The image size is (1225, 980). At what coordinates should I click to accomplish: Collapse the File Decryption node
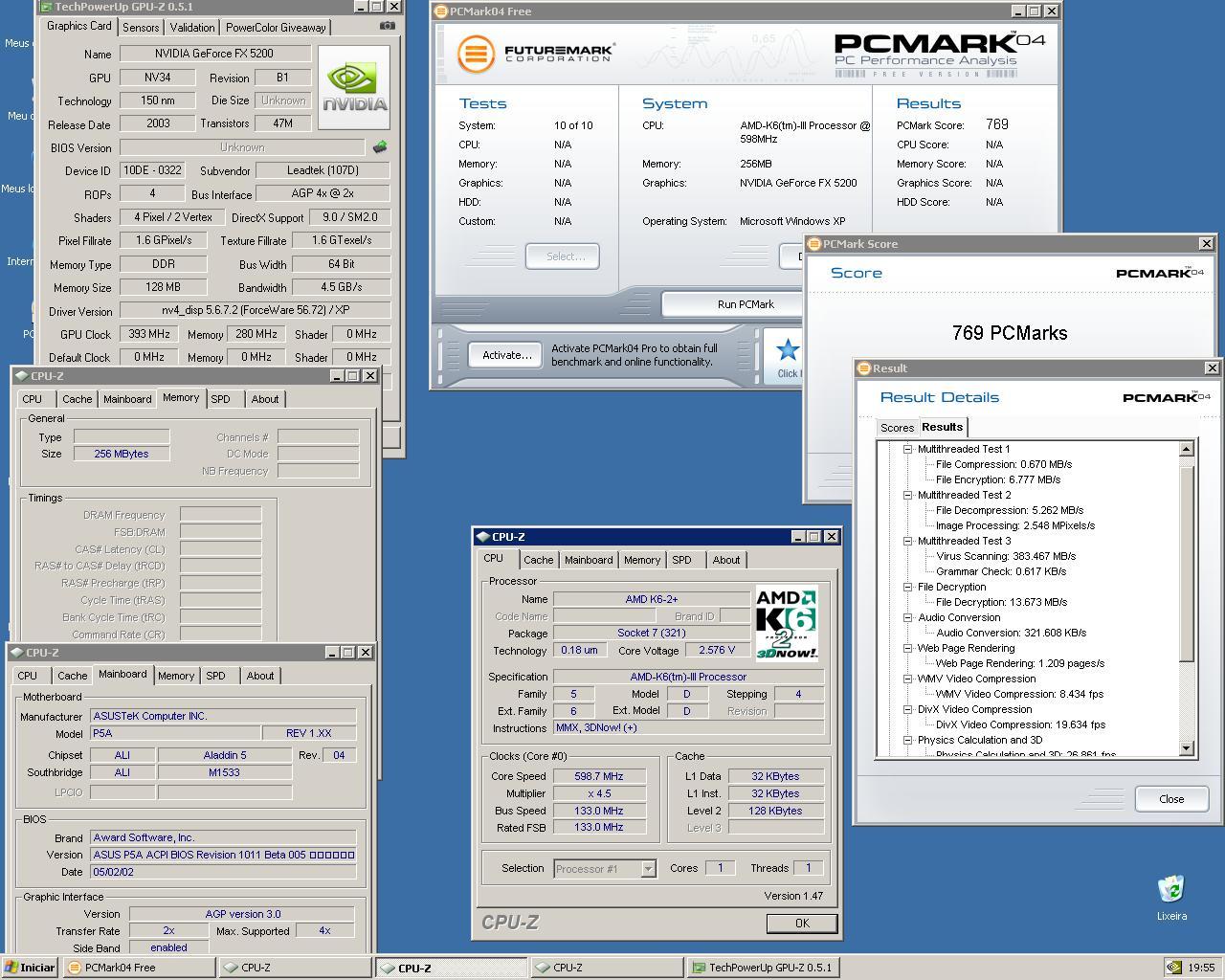(x=907, y=587)
